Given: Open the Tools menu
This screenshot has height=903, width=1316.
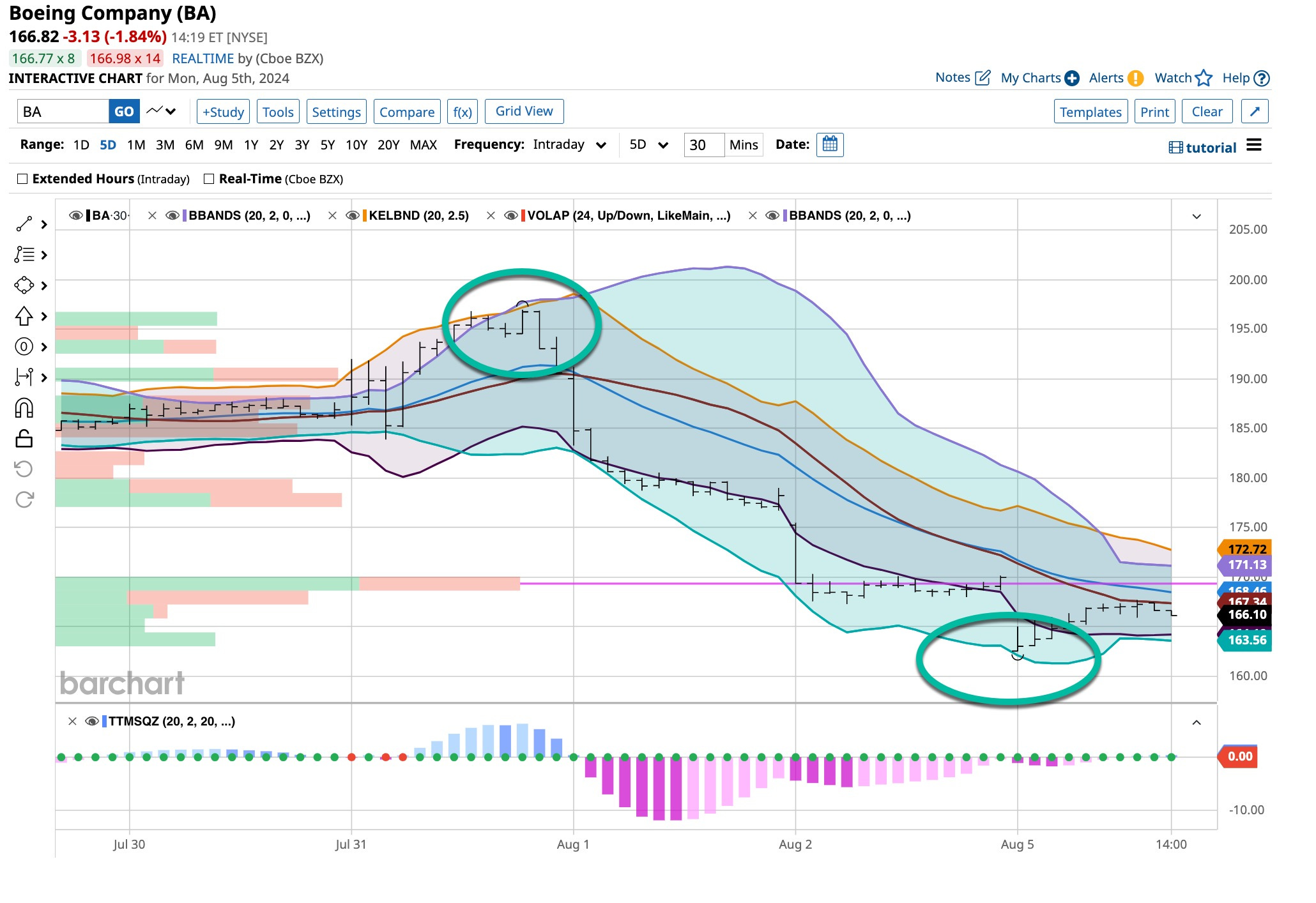Looking at the screenshot, I should pos(278,112).
